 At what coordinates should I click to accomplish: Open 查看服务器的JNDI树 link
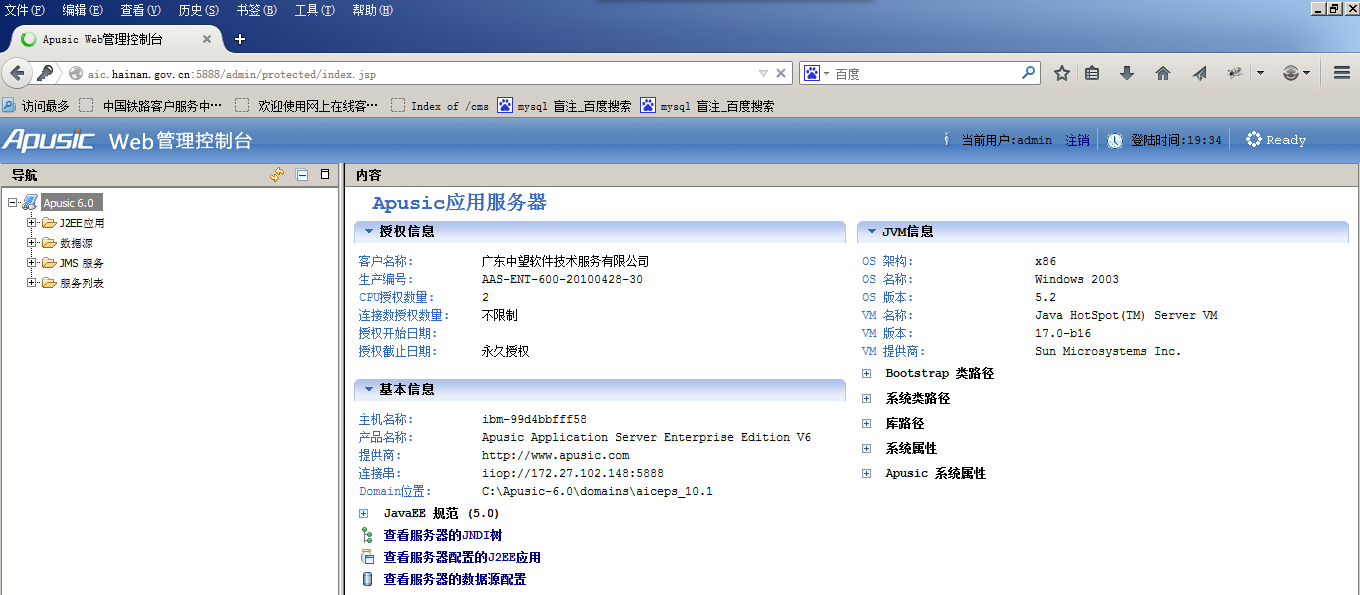click(x=443, y=536)
